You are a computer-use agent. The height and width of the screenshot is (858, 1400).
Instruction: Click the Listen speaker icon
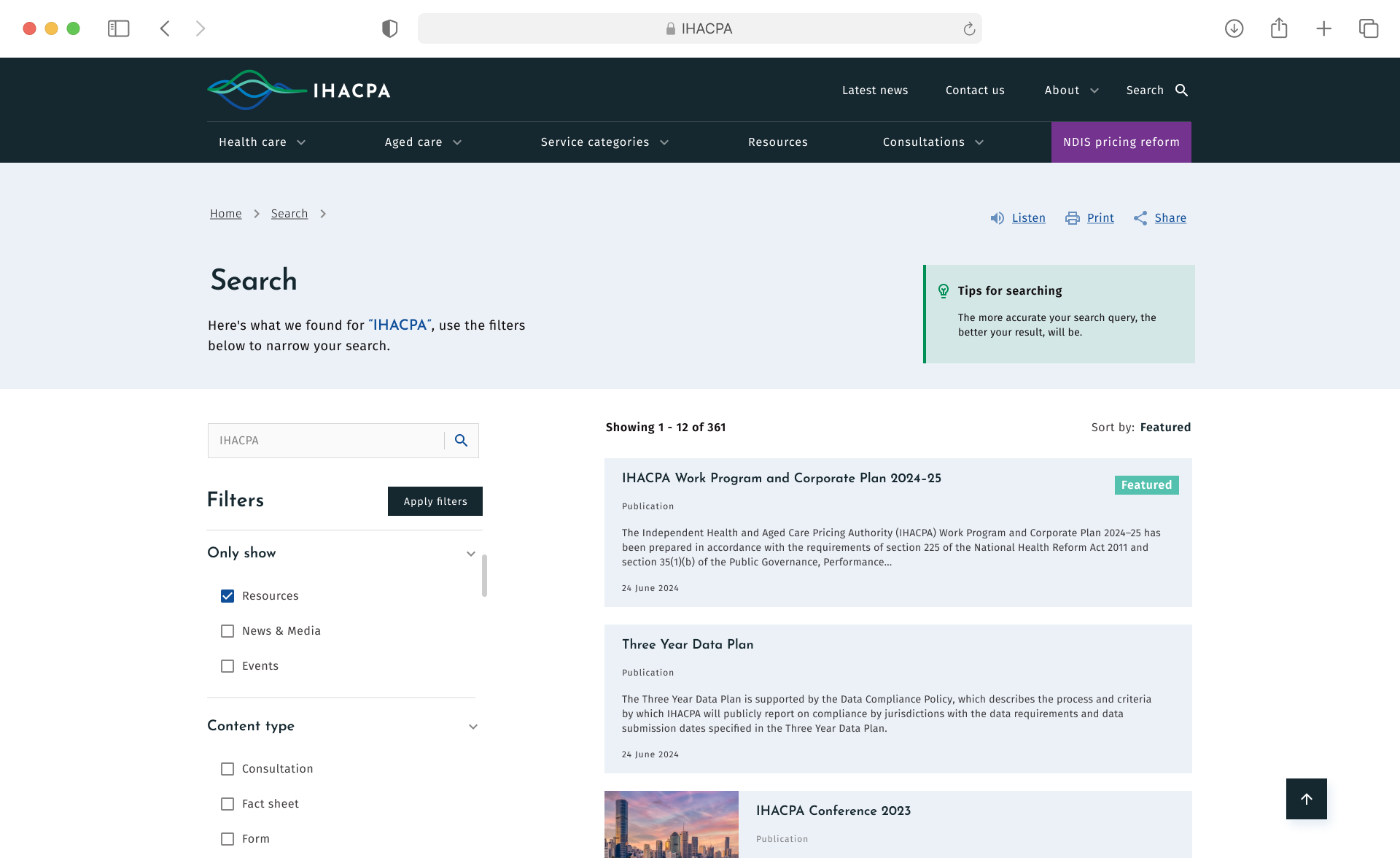point(997,218)
